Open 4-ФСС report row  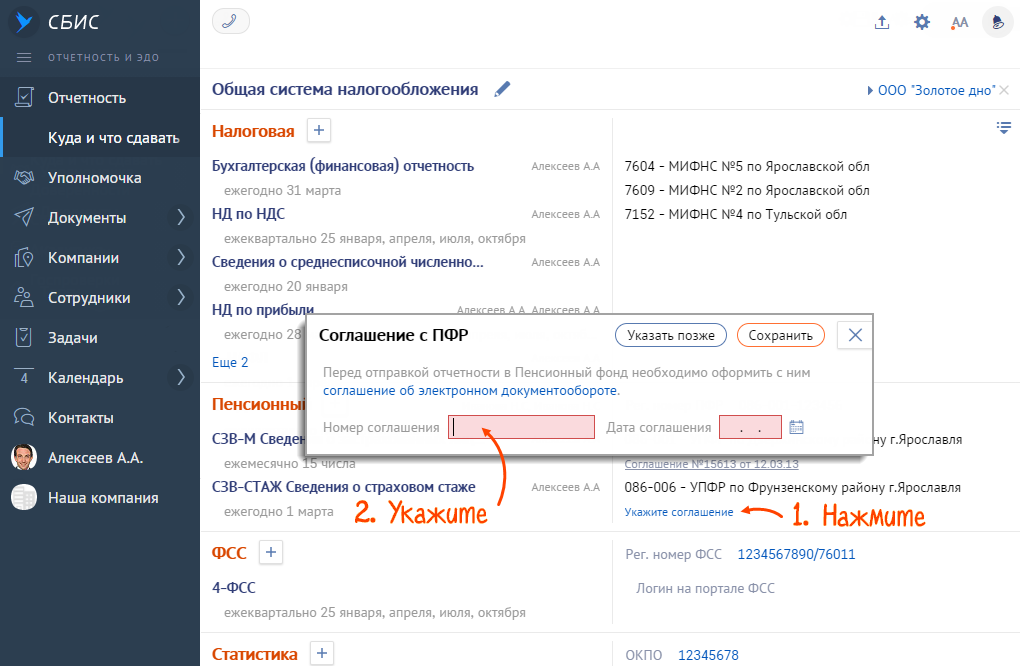[x=234, y=587]
